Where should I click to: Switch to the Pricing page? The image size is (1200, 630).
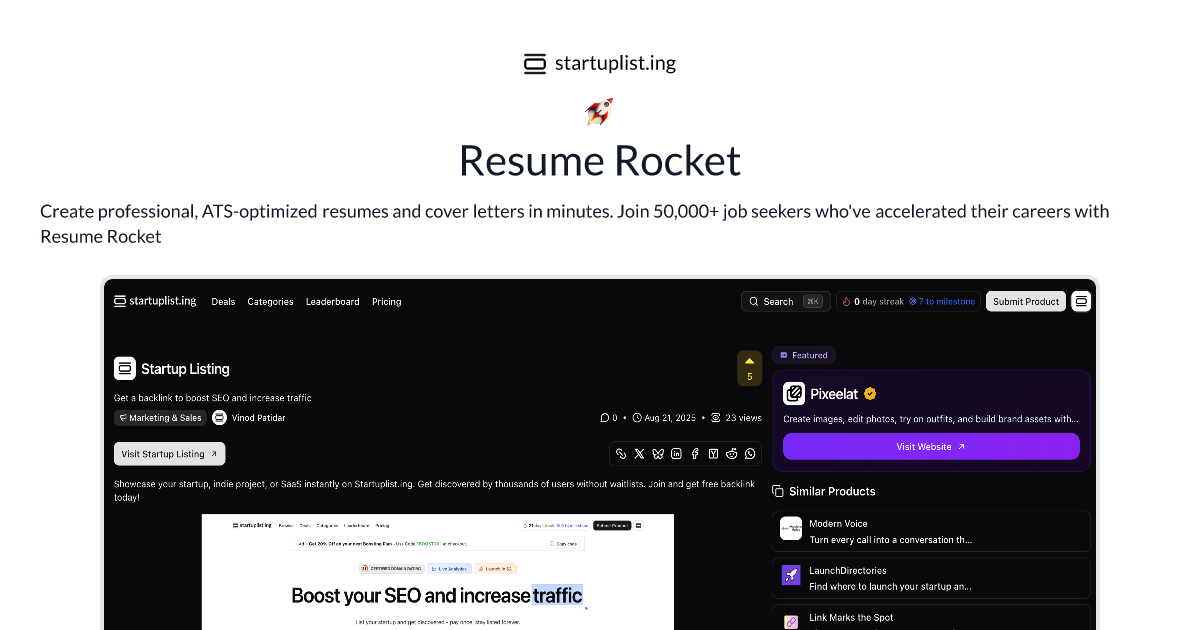pyautogui.click(x=386, y=301)
